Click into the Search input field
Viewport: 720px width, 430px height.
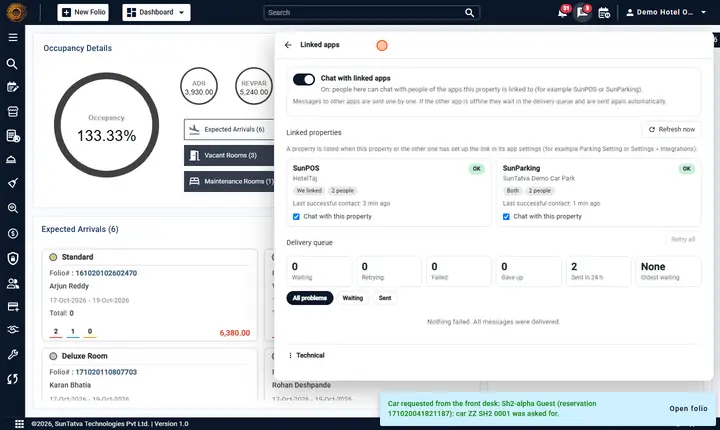point(363,12)
